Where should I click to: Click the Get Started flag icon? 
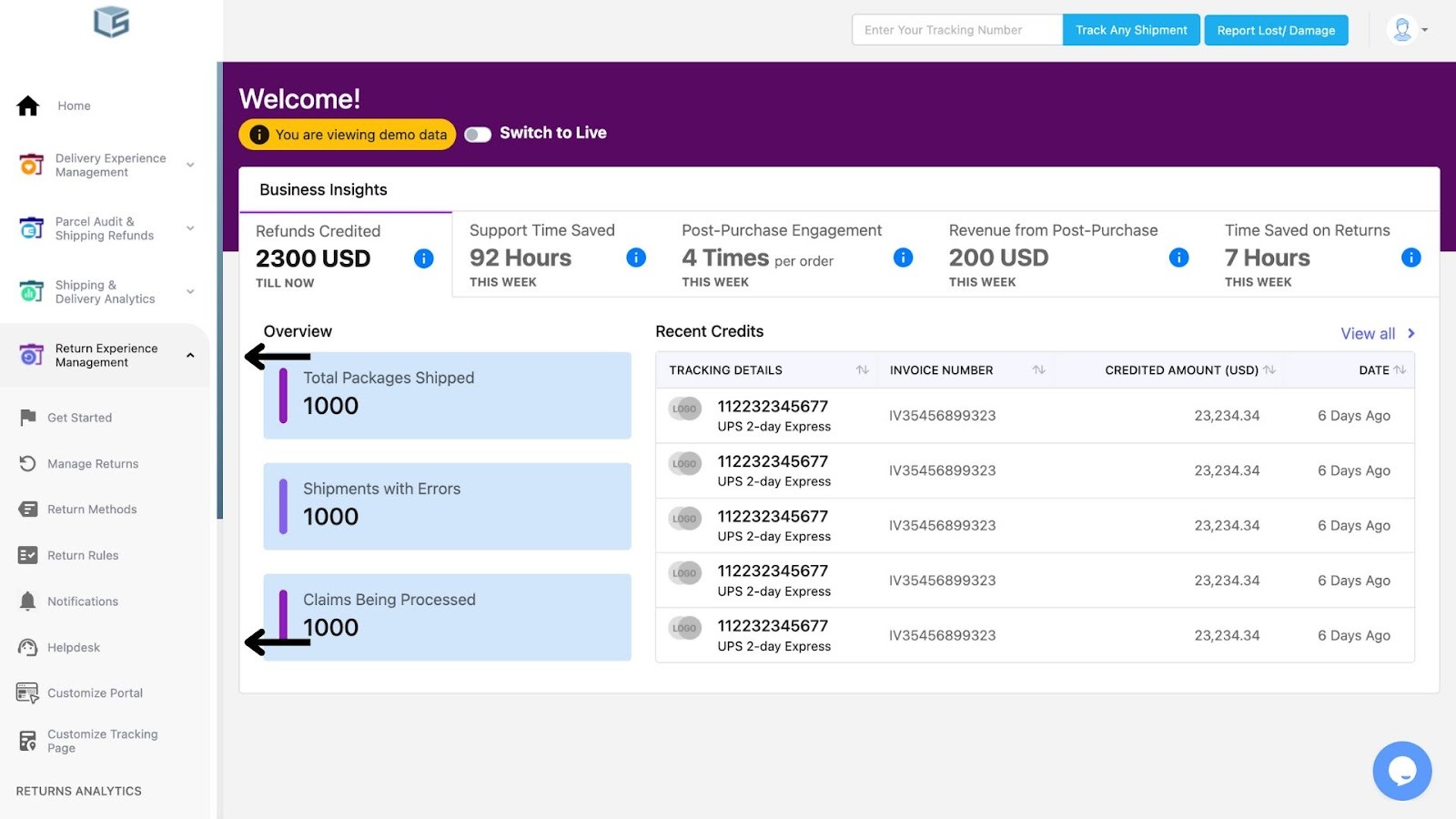(28, 418)
